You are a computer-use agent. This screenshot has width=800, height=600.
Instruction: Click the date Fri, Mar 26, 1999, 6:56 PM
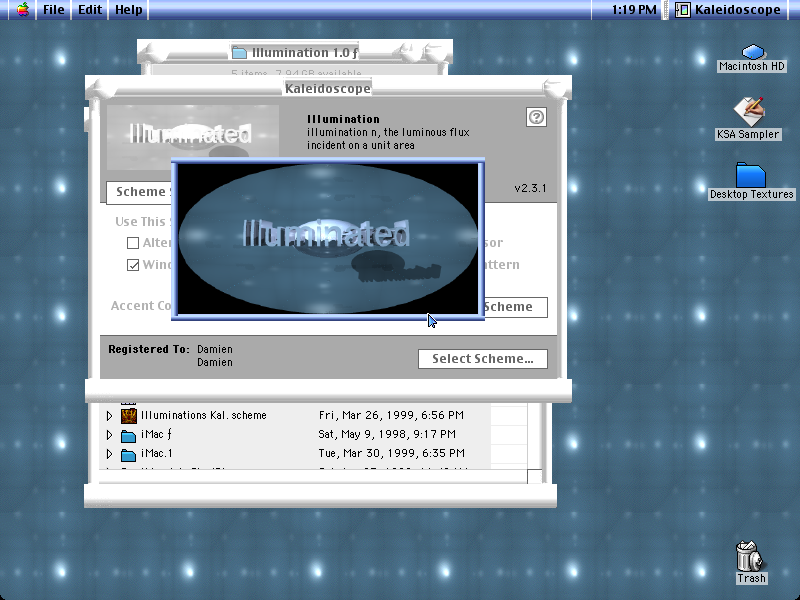click(x=391, y=415)
